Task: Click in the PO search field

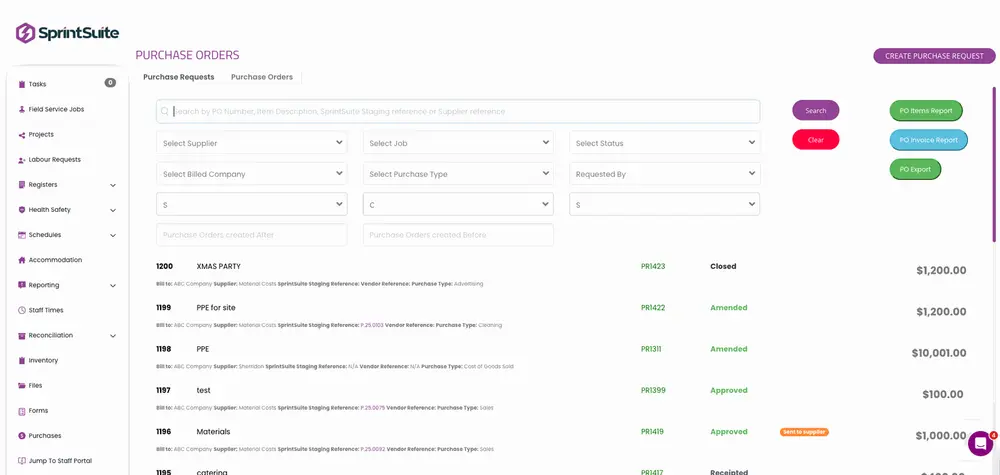Action: pos(458,111)
